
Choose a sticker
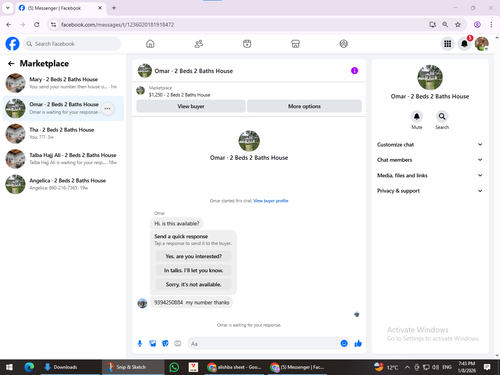click(x=165, y=343)
